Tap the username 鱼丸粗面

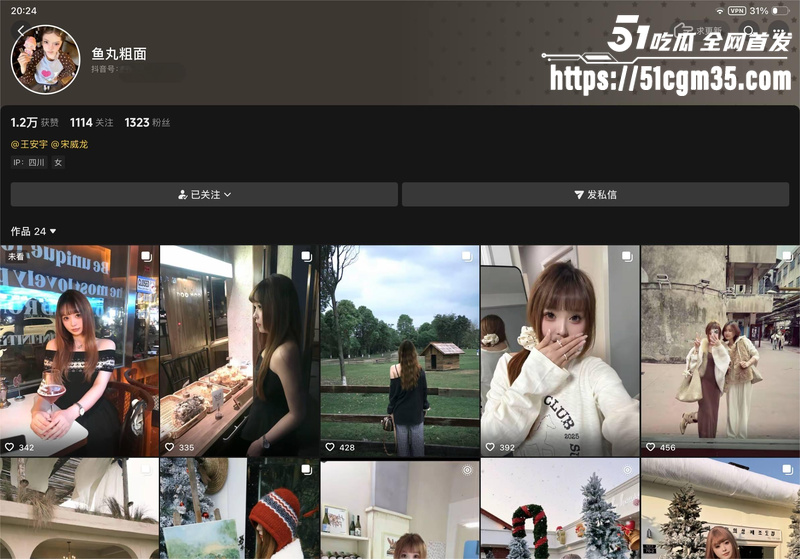point(119,54)
